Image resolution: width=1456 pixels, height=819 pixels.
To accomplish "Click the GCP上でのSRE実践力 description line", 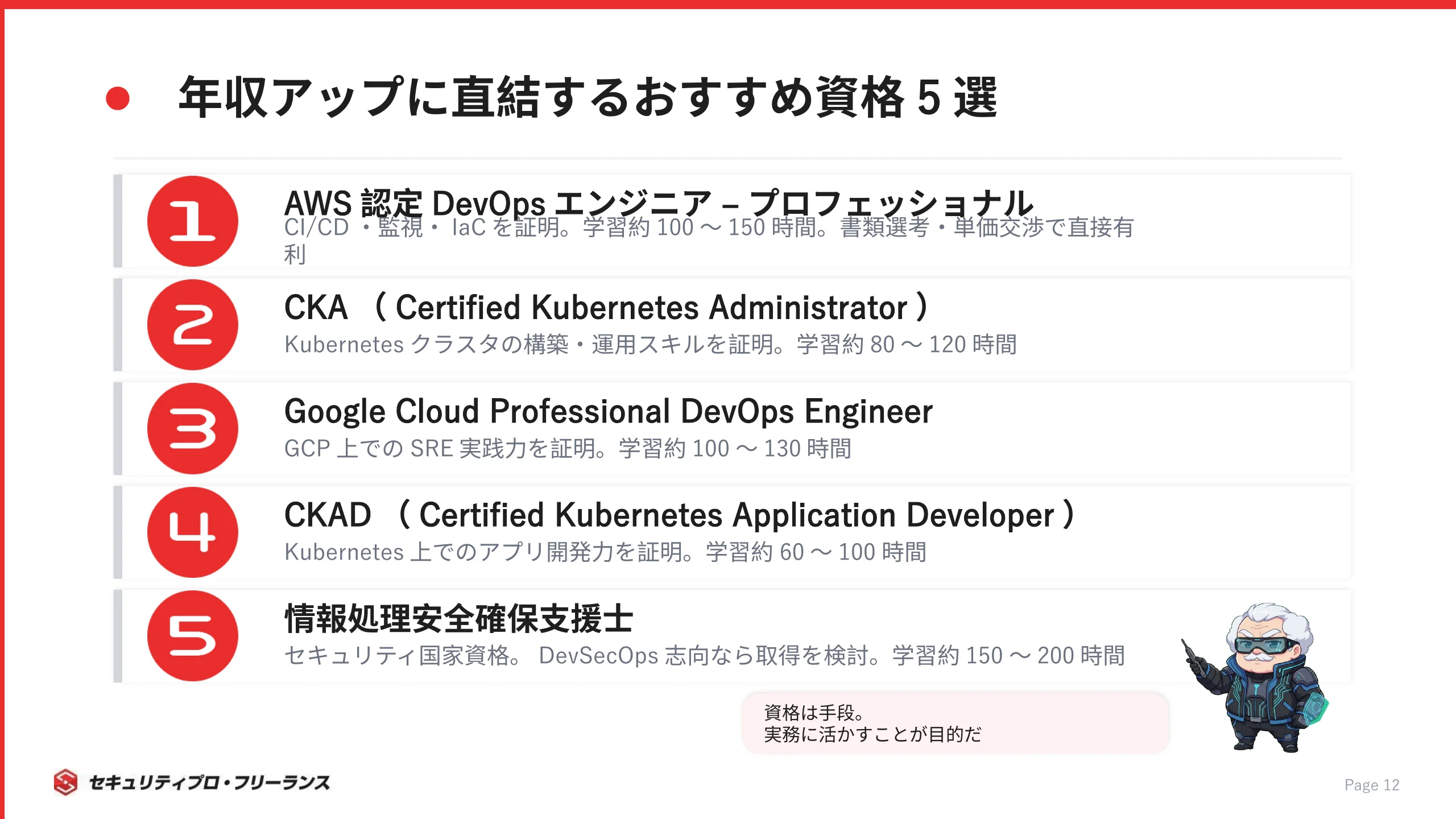I will coord(567,449).
